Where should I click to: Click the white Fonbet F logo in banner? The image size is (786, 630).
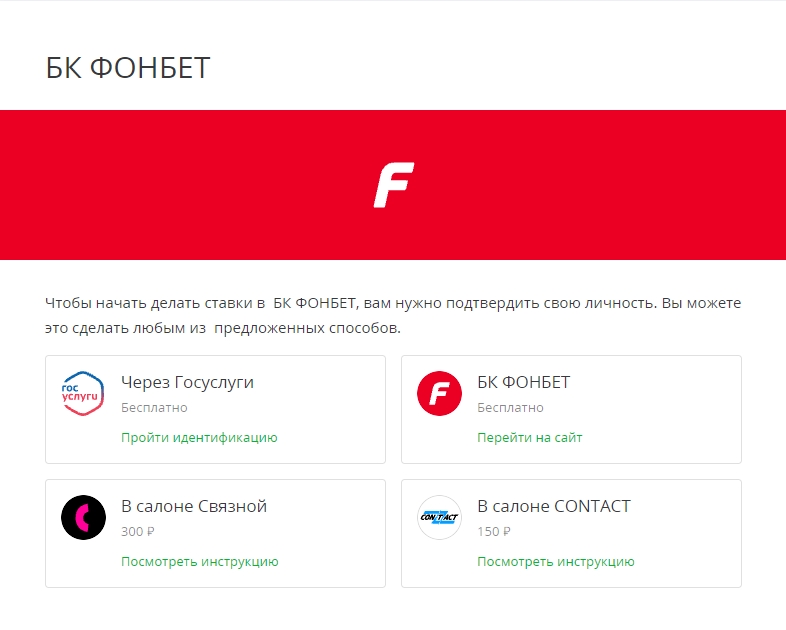393,186
